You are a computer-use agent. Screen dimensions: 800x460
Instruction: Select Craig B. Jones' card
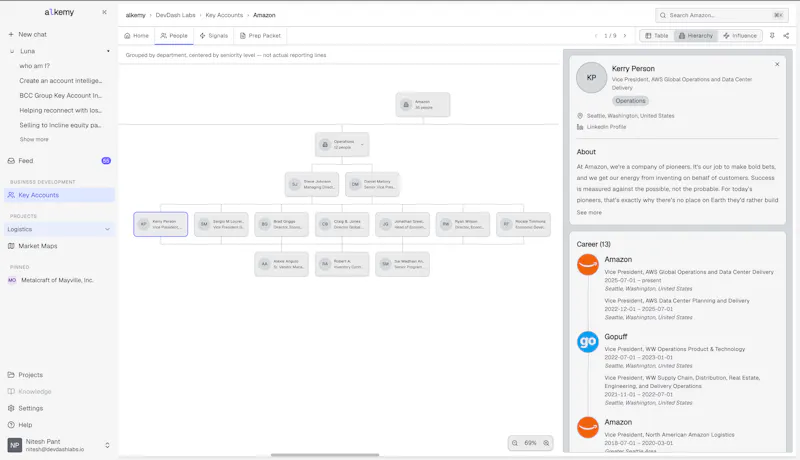(342, 224)
